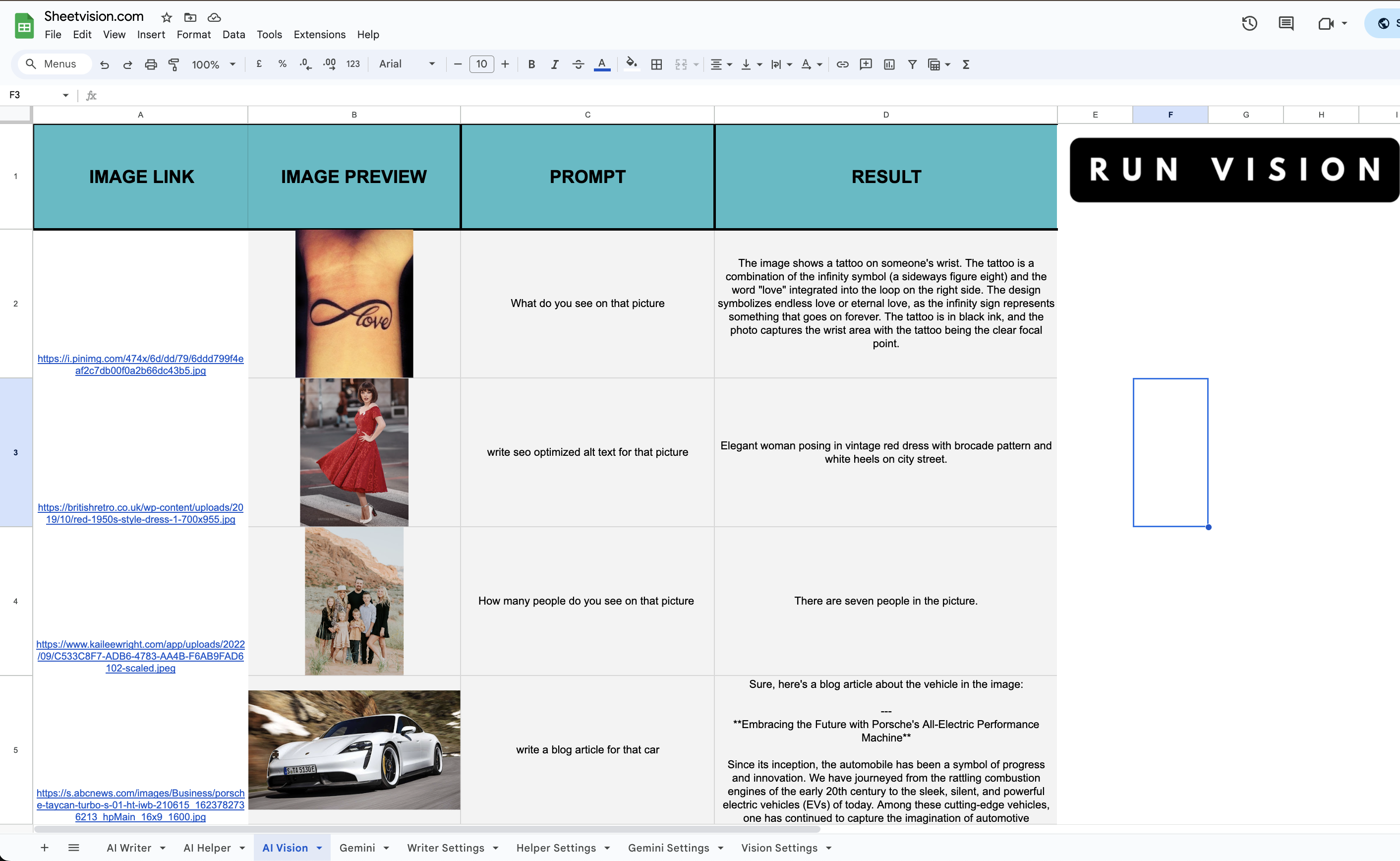Click the insert link icon

click(842, 64)
